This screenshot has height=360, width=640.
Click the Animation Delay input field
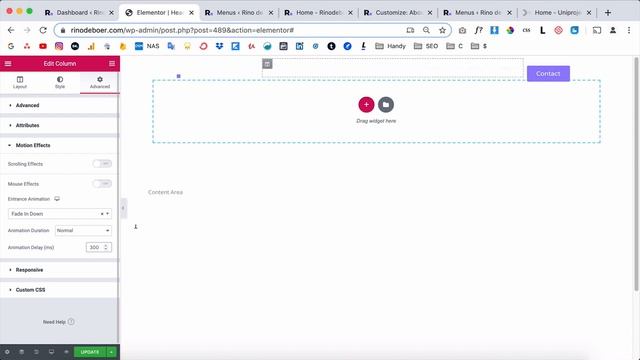(98, 247)
